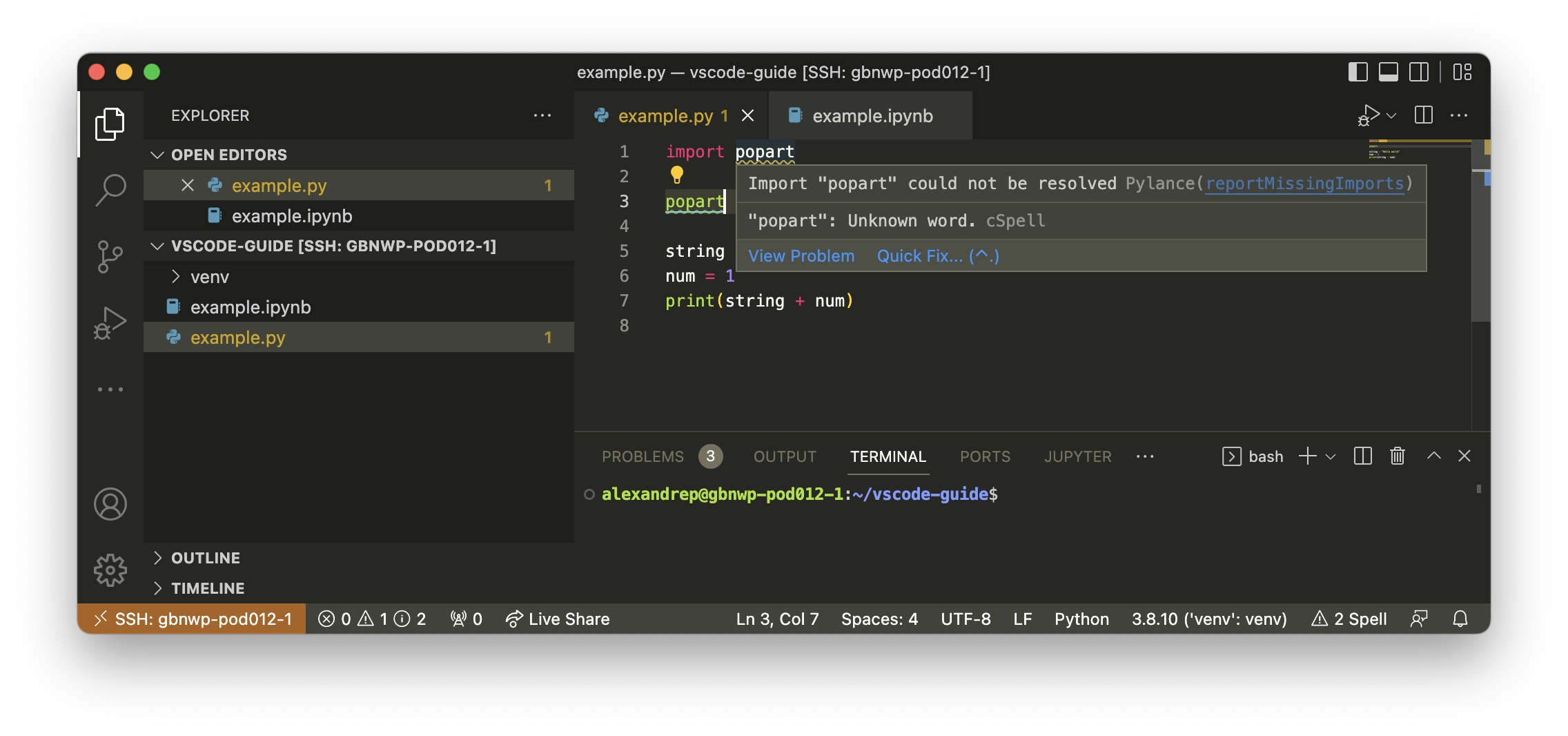
Task: Switch to the example.ipynb editor tab
Action: tap(872, 116)
